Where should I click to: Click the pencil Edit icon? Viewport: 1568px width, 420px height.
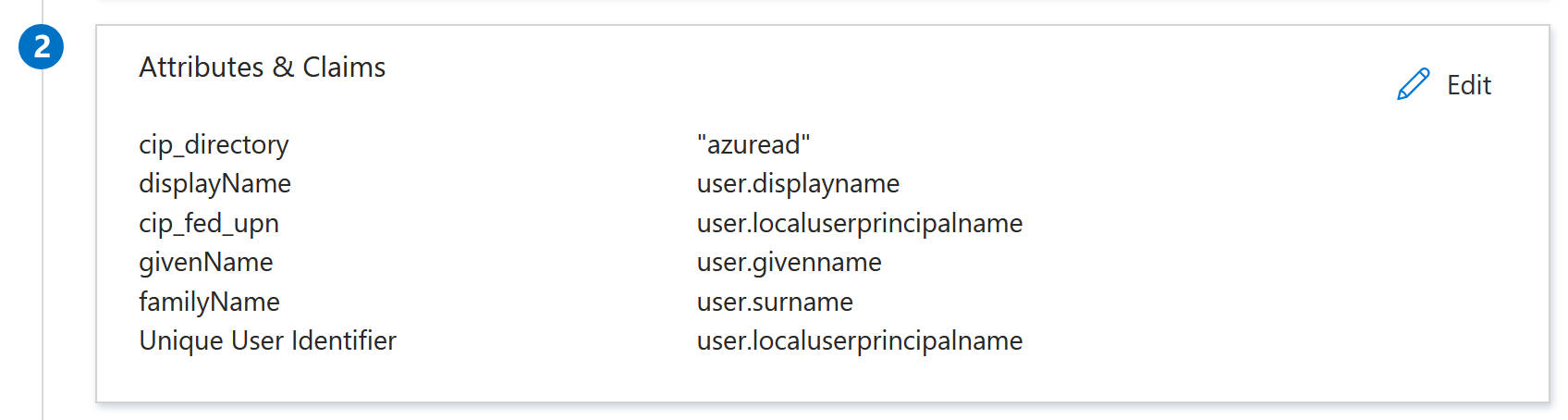tap(1413, 84)
